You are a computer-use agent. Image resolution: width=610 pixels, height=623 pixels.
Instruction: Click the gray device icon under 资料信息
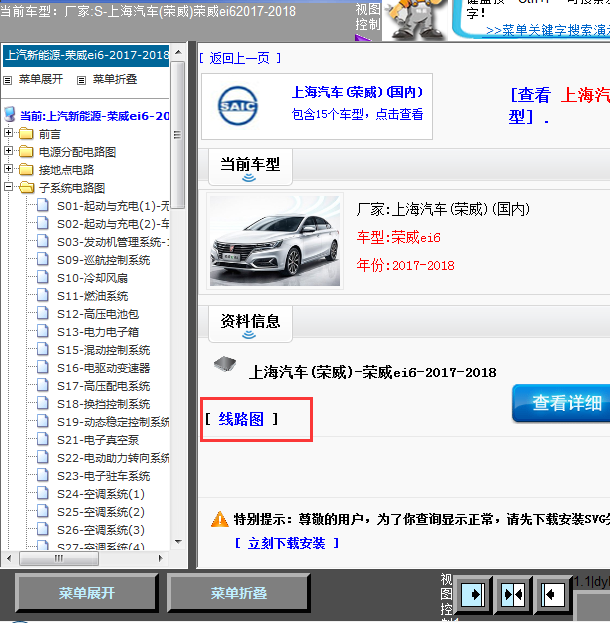pos(225,363)
